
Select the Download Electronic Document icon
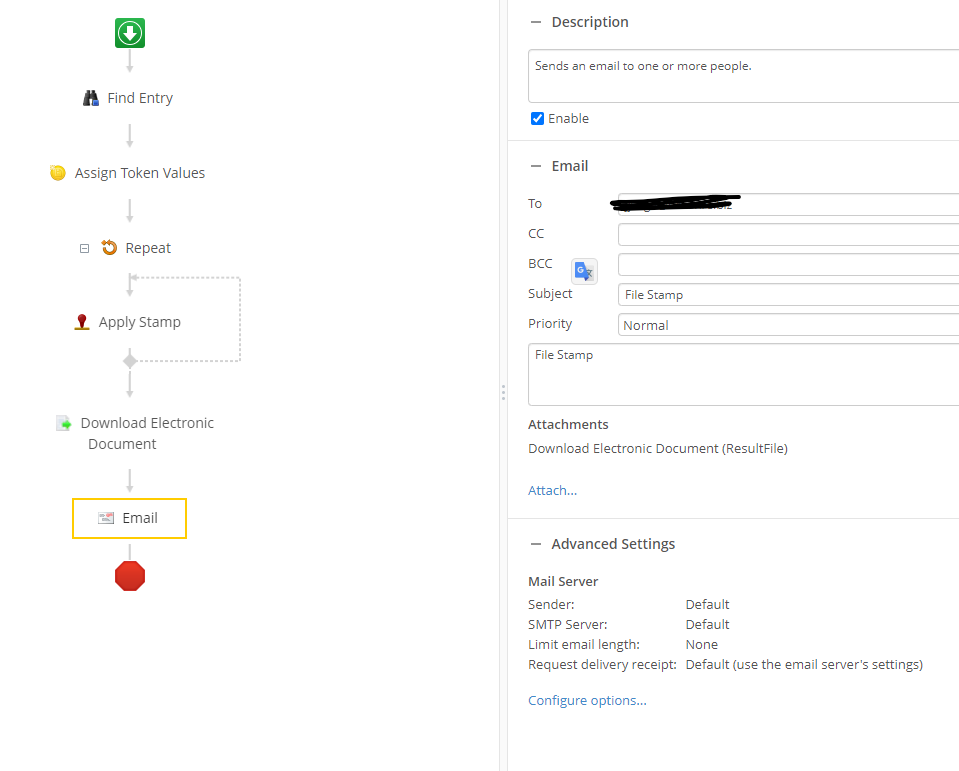[64, 423]
